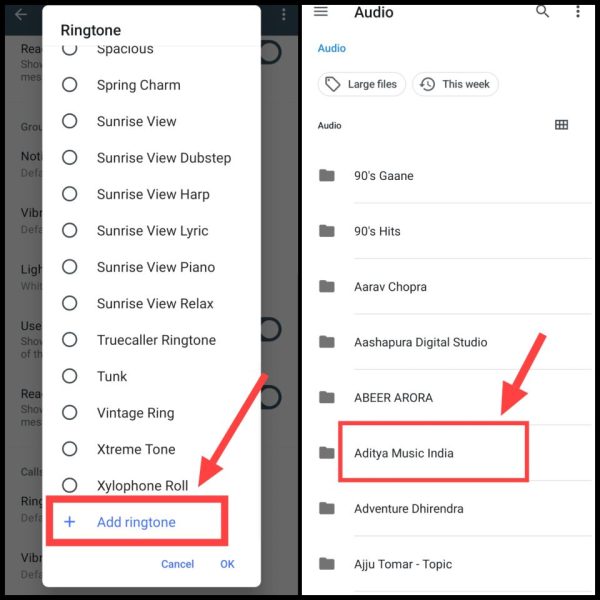This screenshot has height=600, width=600.
Task: Tap the back arrow in settings
Action: [21, 15]
